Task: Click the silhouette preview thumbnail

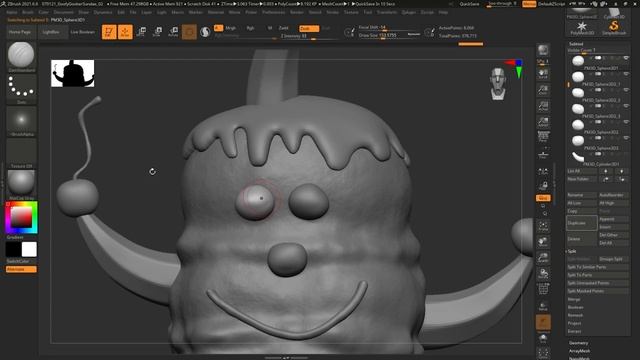Action: coord(73,73)
